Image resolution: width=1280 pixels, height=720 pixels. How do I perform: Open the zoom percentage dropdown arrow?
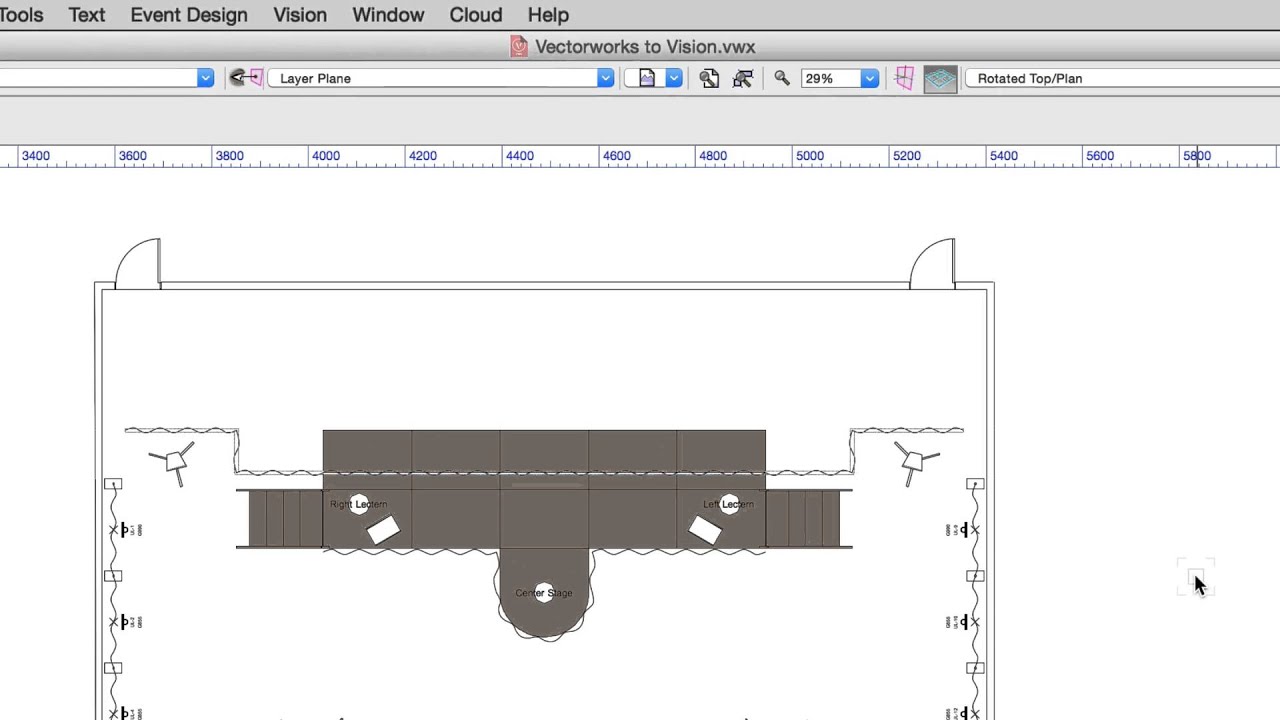coord(870,78)
